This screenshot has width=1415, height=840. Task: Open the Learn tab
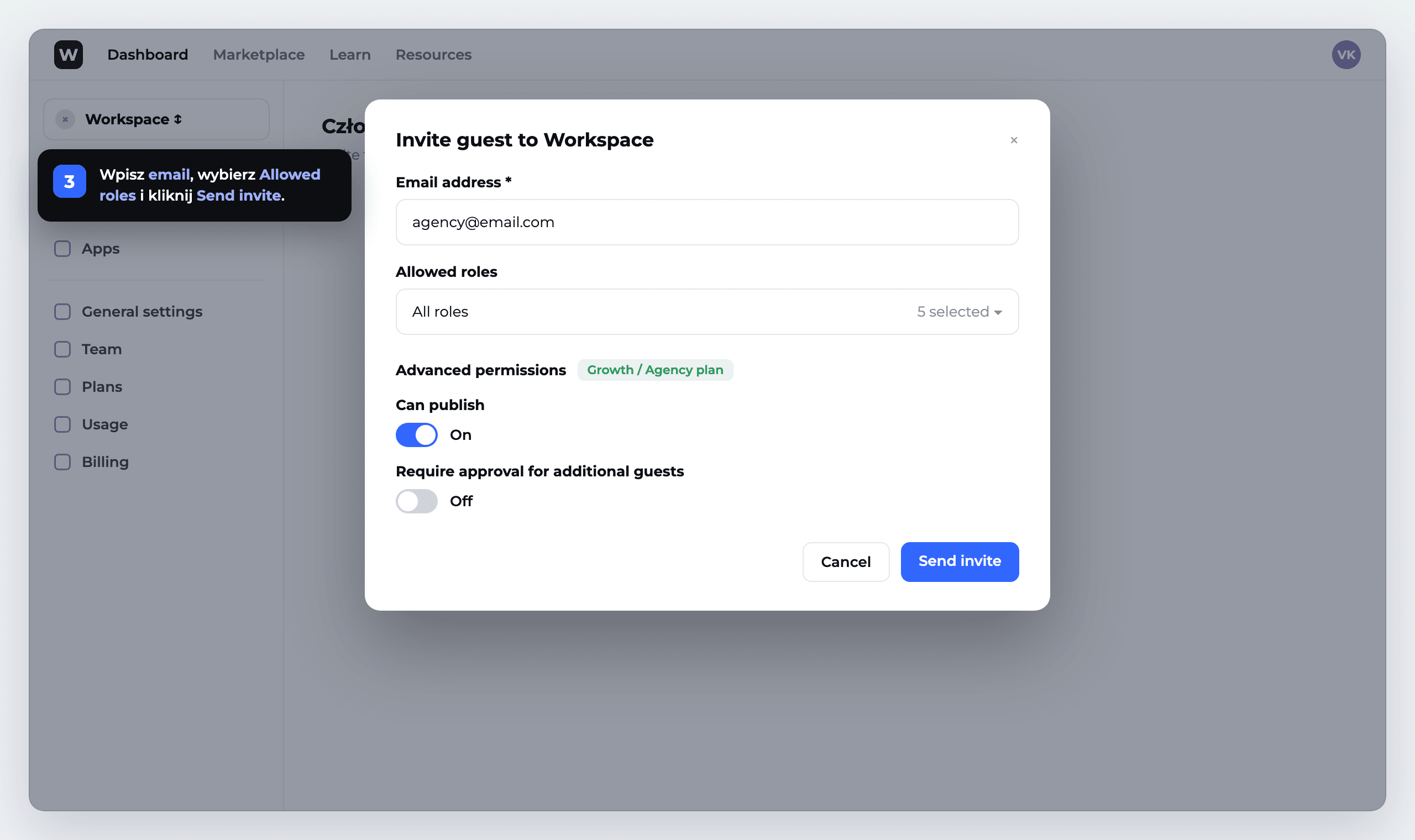pos(350,55)
